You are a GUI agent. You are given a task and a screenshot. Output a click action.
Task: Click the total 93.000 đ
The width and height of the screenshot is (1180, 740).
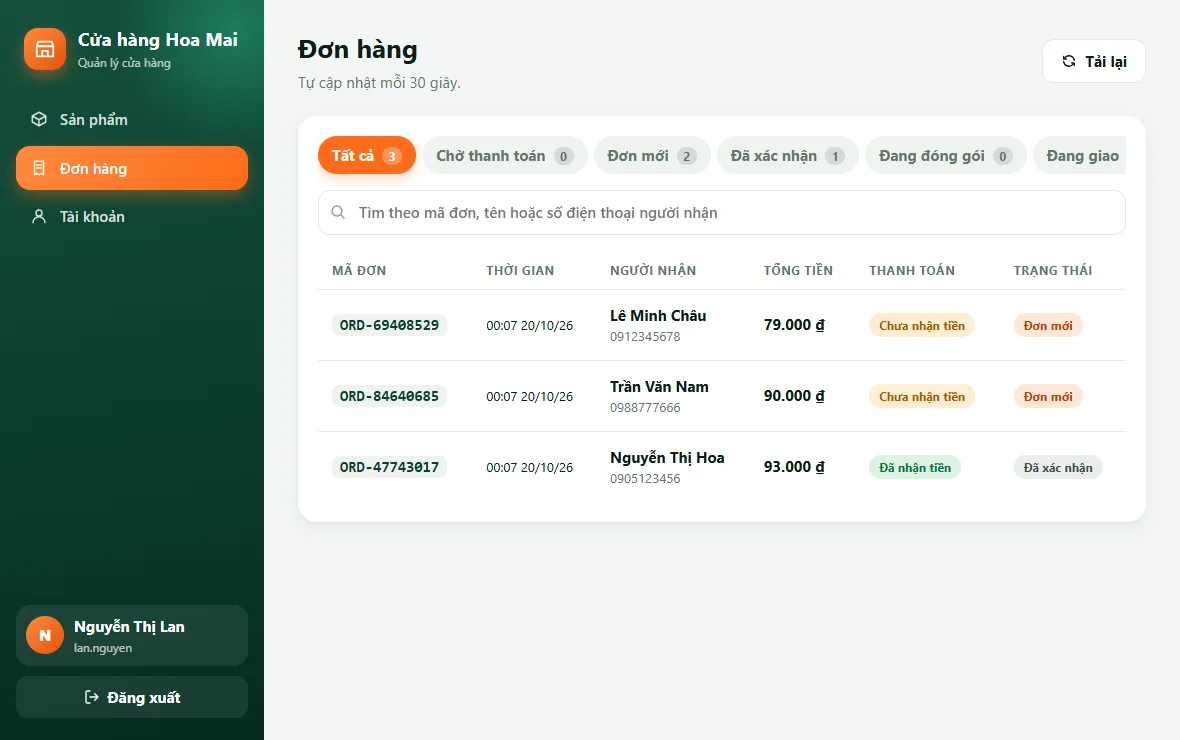794,466
